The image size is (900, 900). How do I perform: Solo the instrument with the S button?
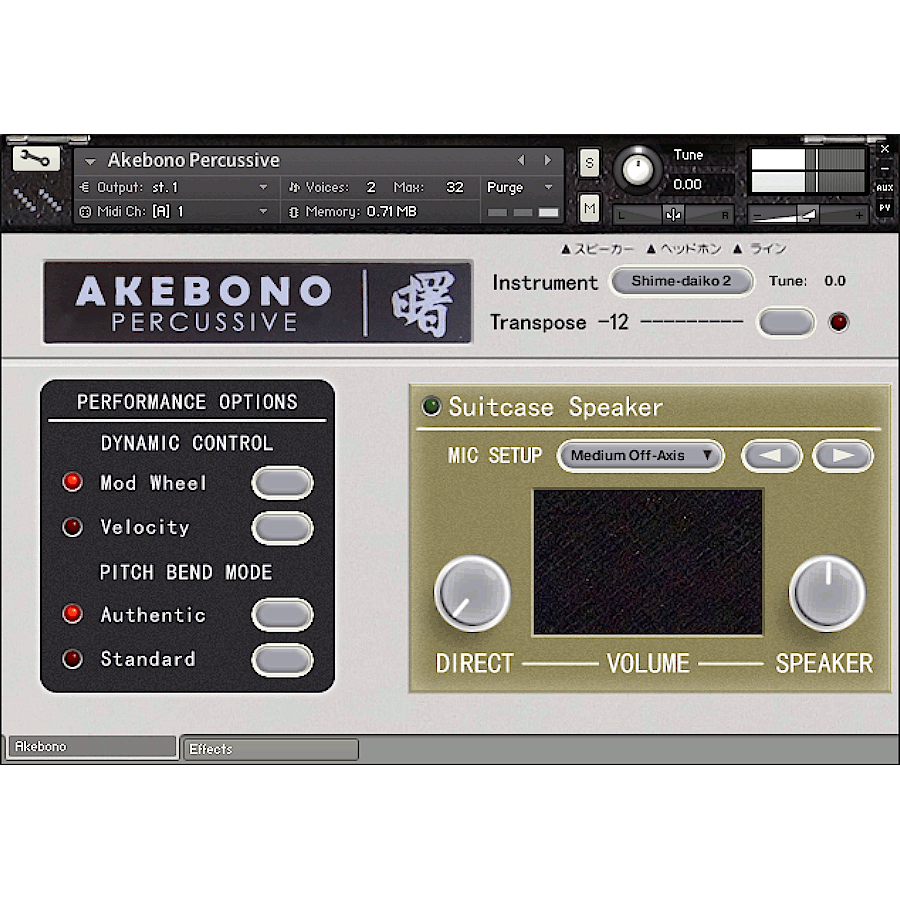point(589,162)
